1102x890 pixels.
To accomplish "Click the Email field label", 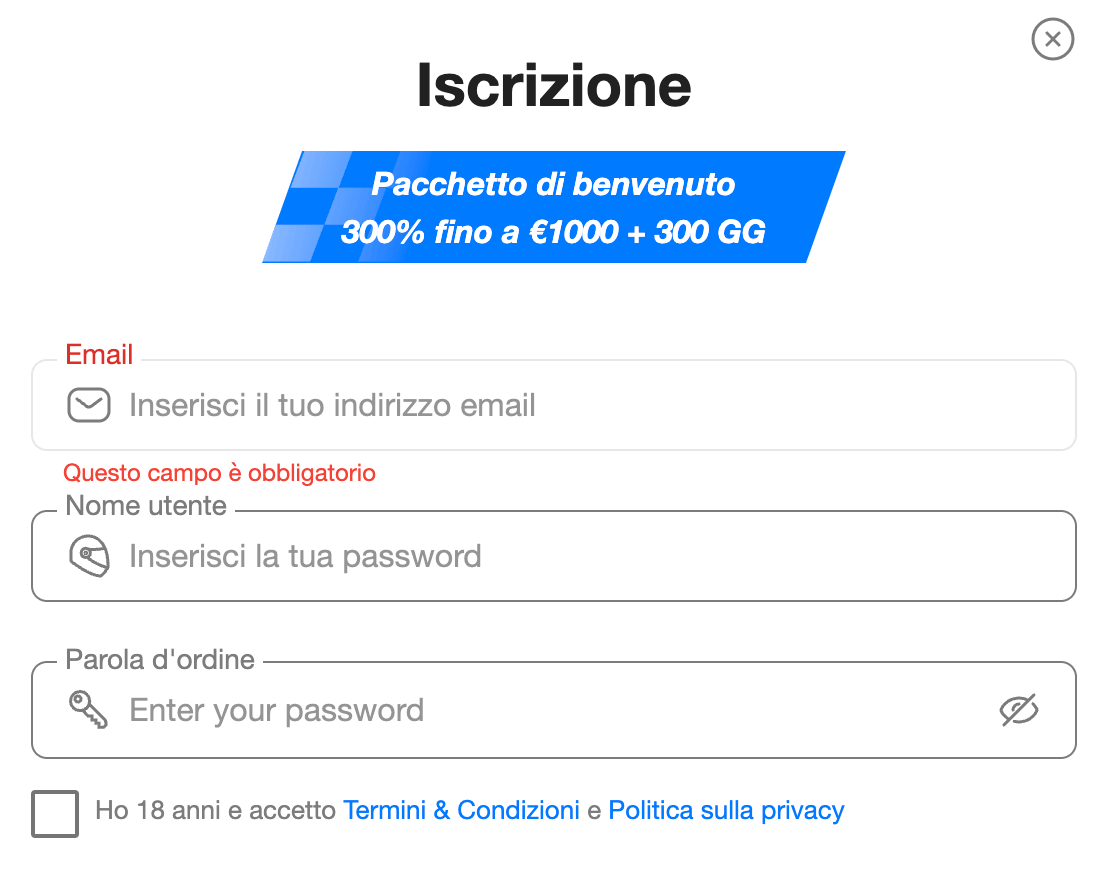I will tap(98, 354).
